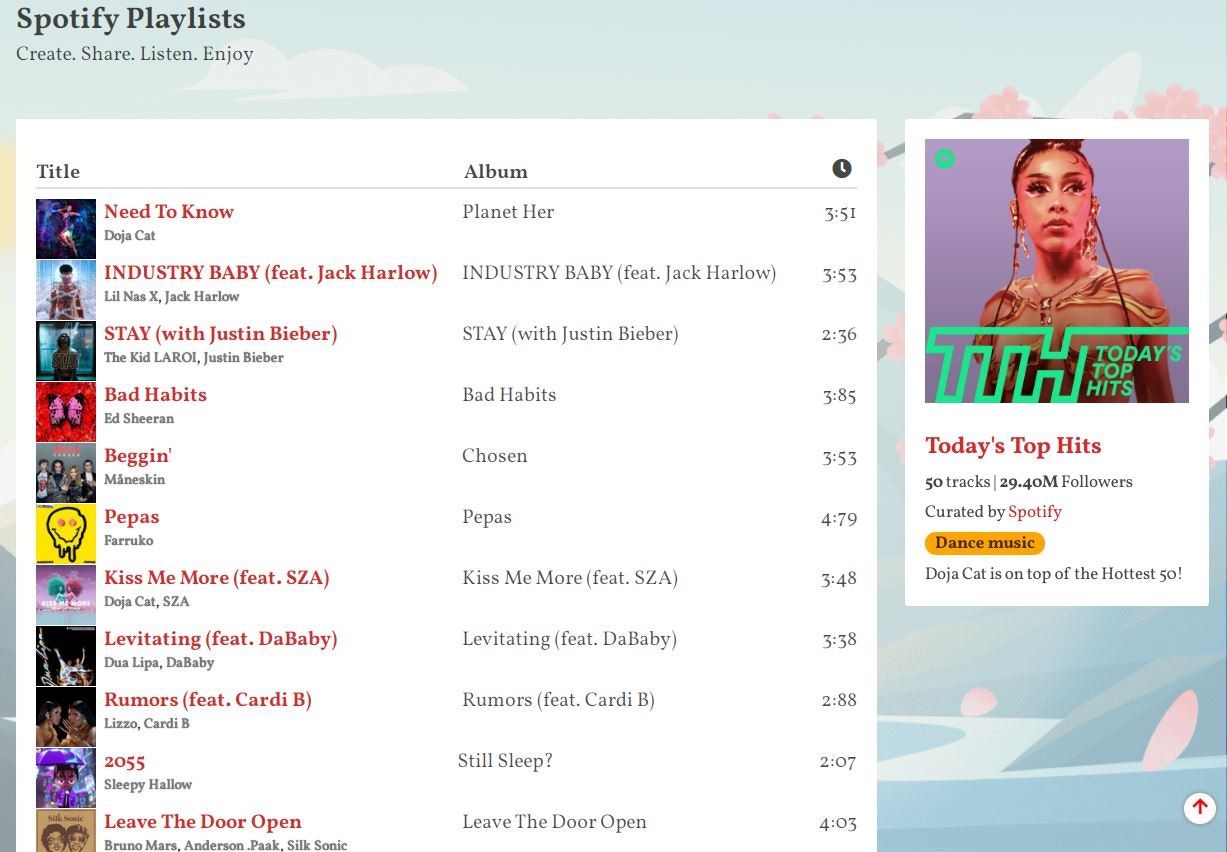Open "STAY (with Justin Bieber)" track
The width and height of the screenshot is (1227, 852).
[220, 334]
